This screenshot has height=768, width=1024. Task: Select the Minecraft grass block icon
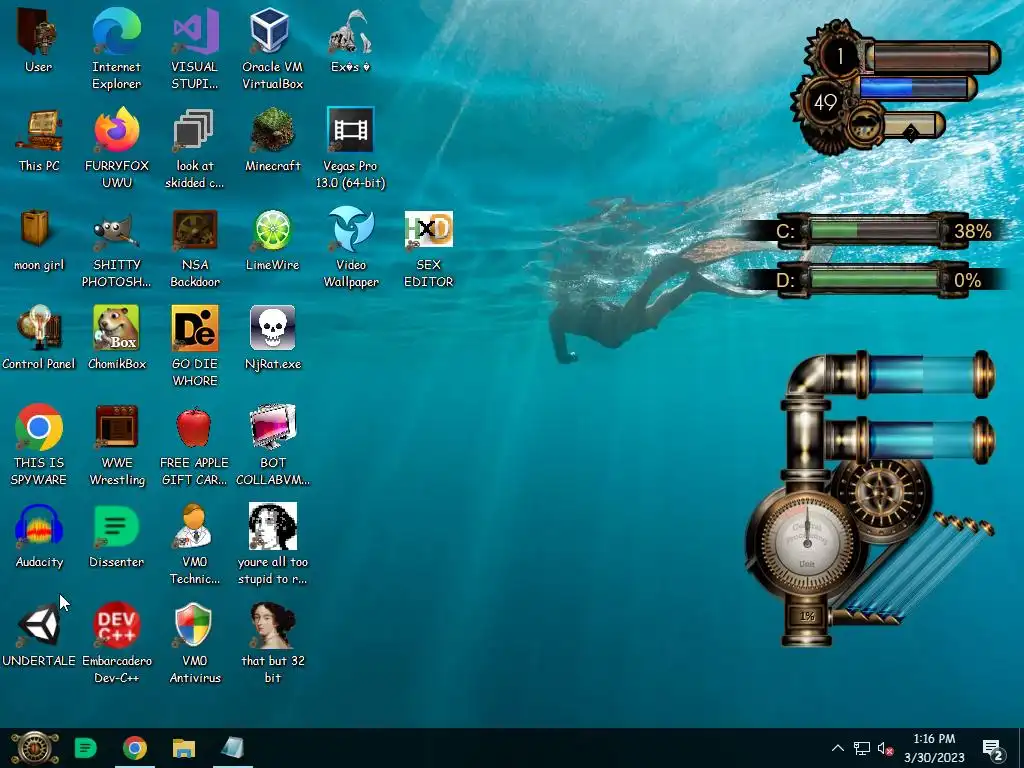point(272,140)
